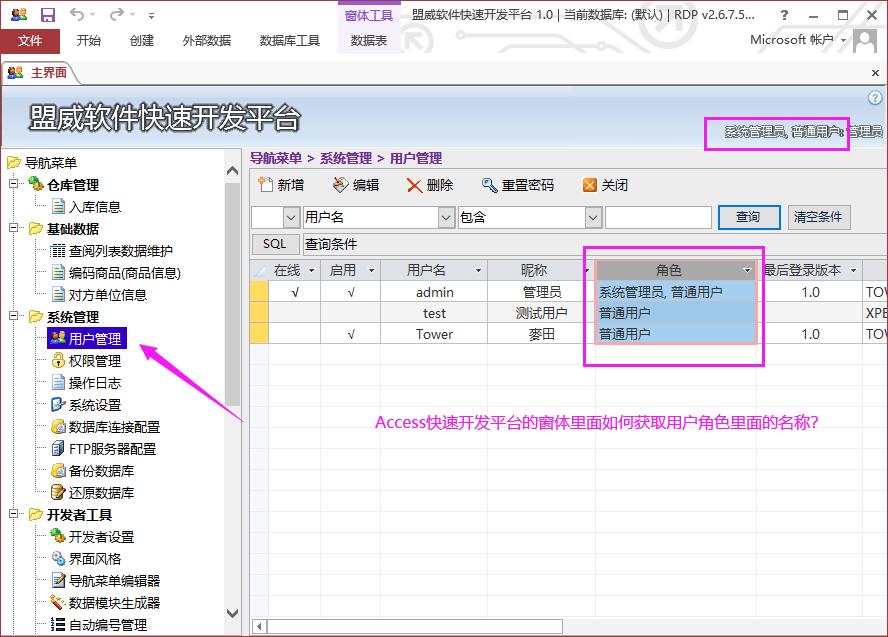The width and height of the screenshot is (888, 637).
Task: Open the 文件 menu tab
Action: [x=30, y=41]
